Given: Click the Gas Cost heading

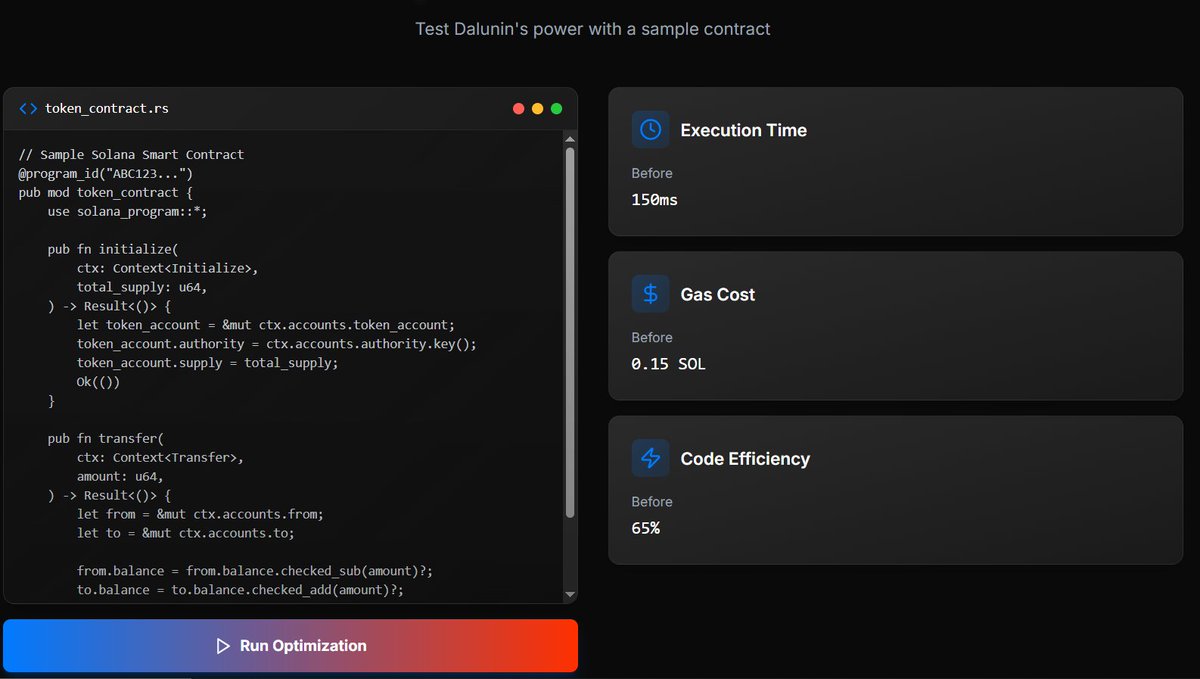Looking at the screenshot, I should click(718, 294).
